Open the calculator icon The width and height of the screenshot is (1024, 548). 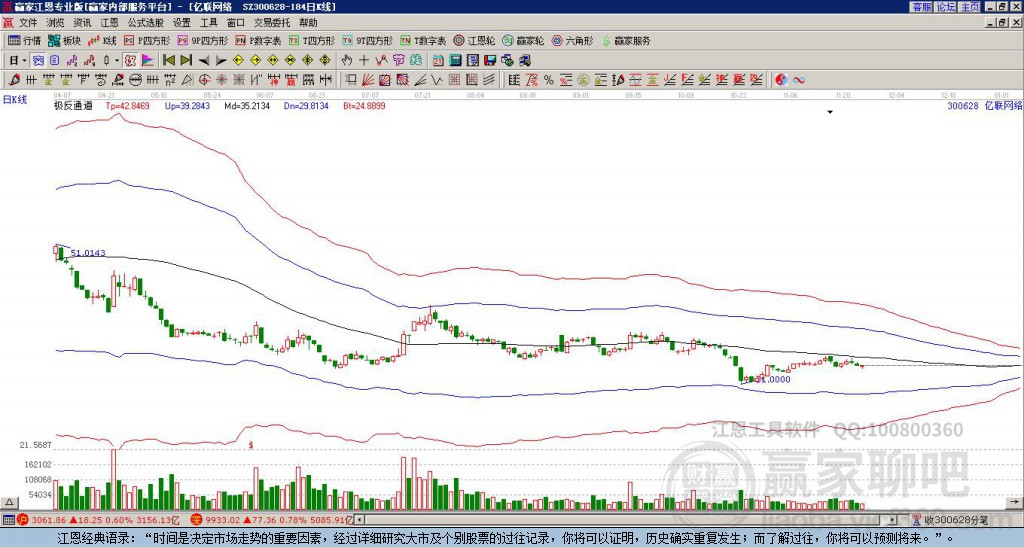[456, 61]
